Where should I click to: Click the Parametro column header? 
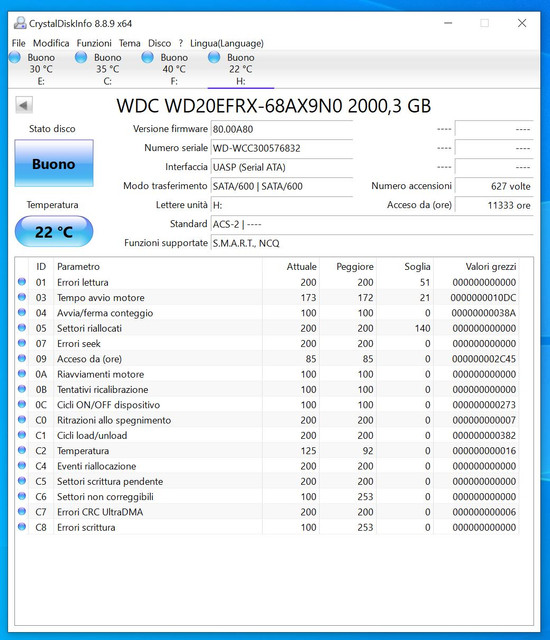click(158, 267)
